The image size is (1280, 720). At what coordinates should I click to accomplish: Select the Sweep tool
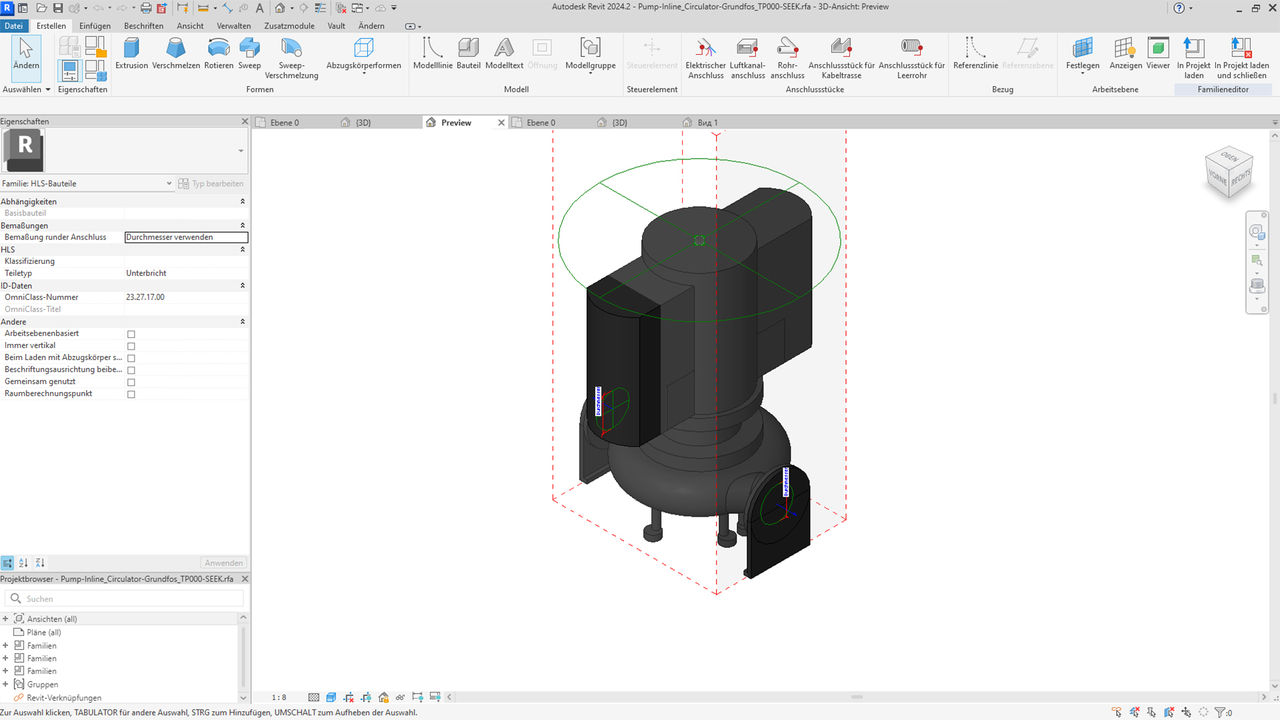tap(249, 54)
